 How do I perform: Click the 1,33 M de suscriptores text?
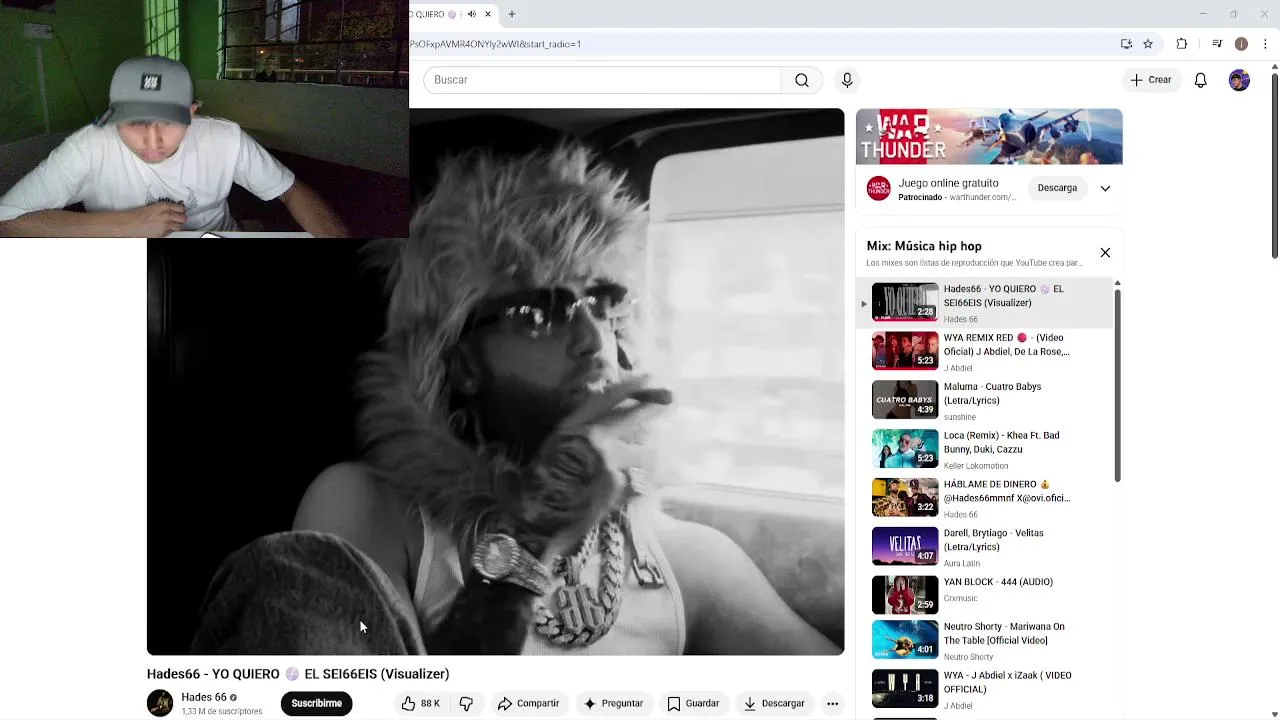click(x=222, y=712)
